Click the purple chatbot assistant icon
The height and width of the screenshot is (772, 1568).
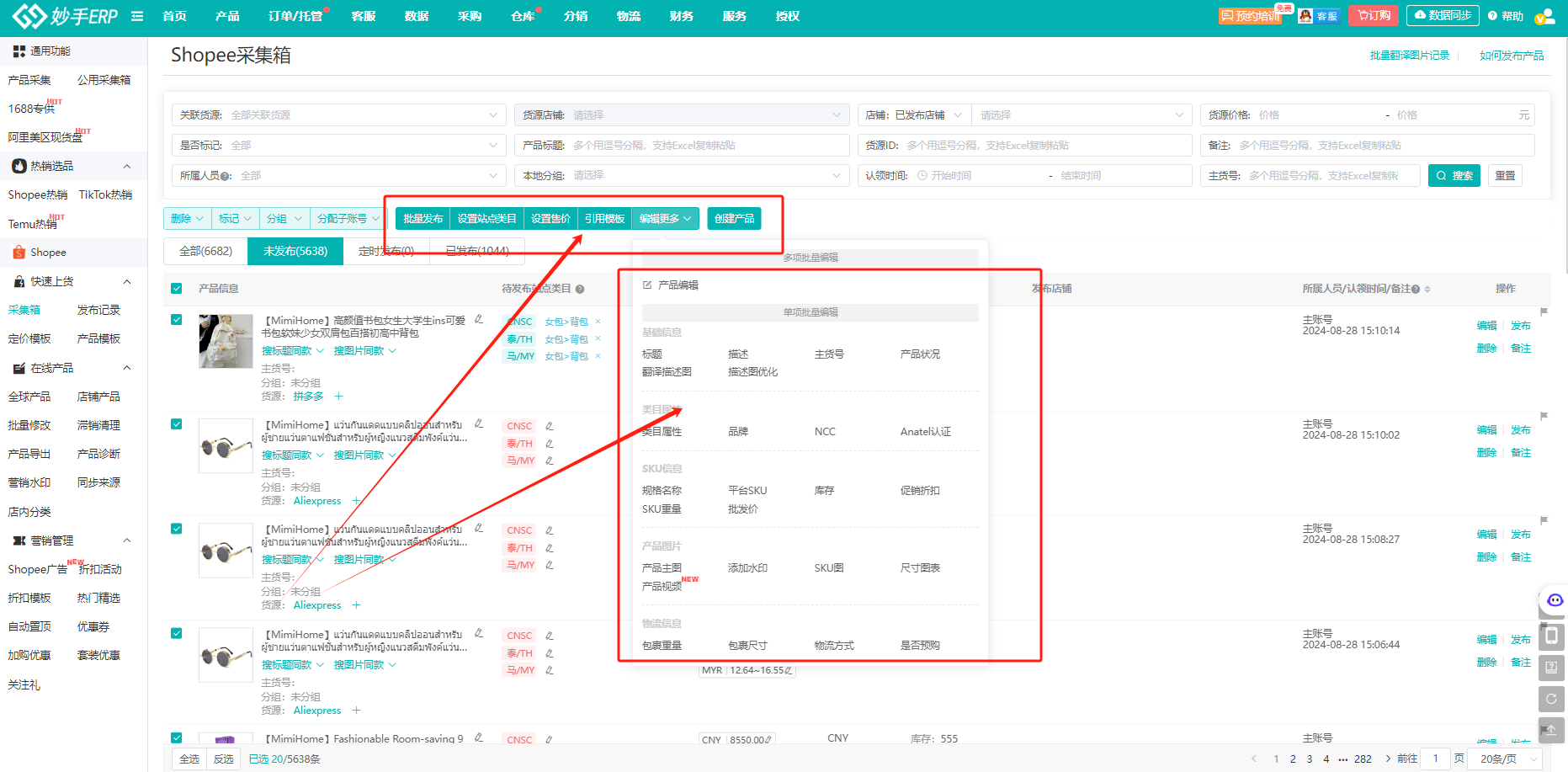(x=1554, y=600)
